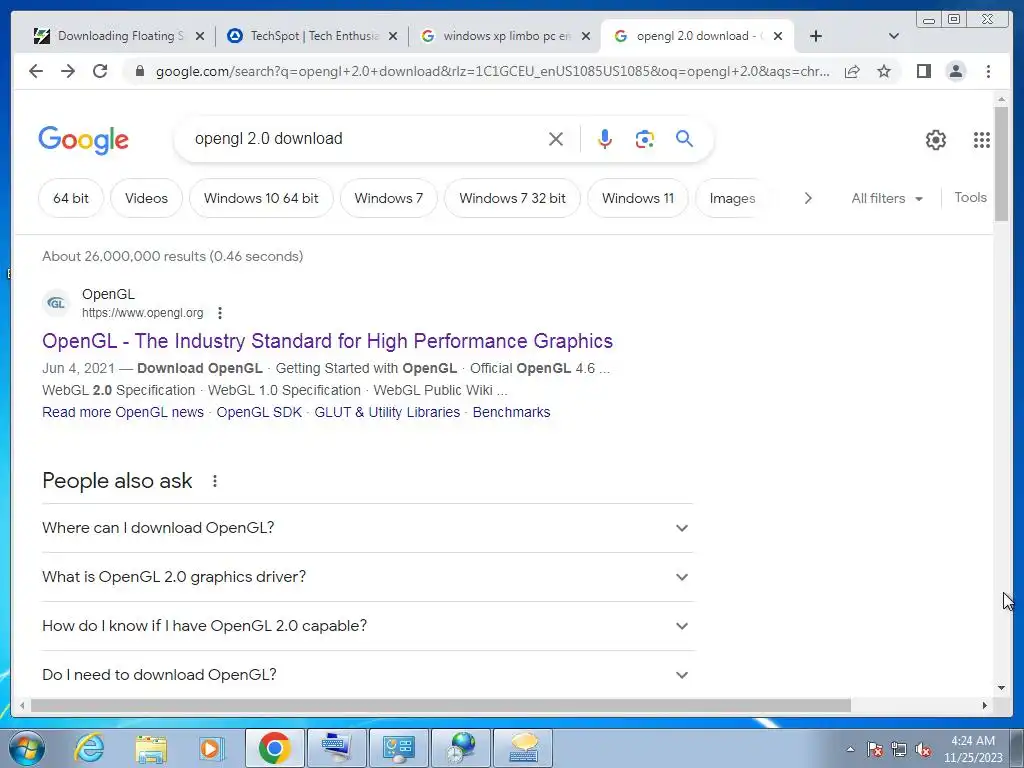Open Windows Media Player from taskbar
1024x768 pixels.
tap(212, 748)
